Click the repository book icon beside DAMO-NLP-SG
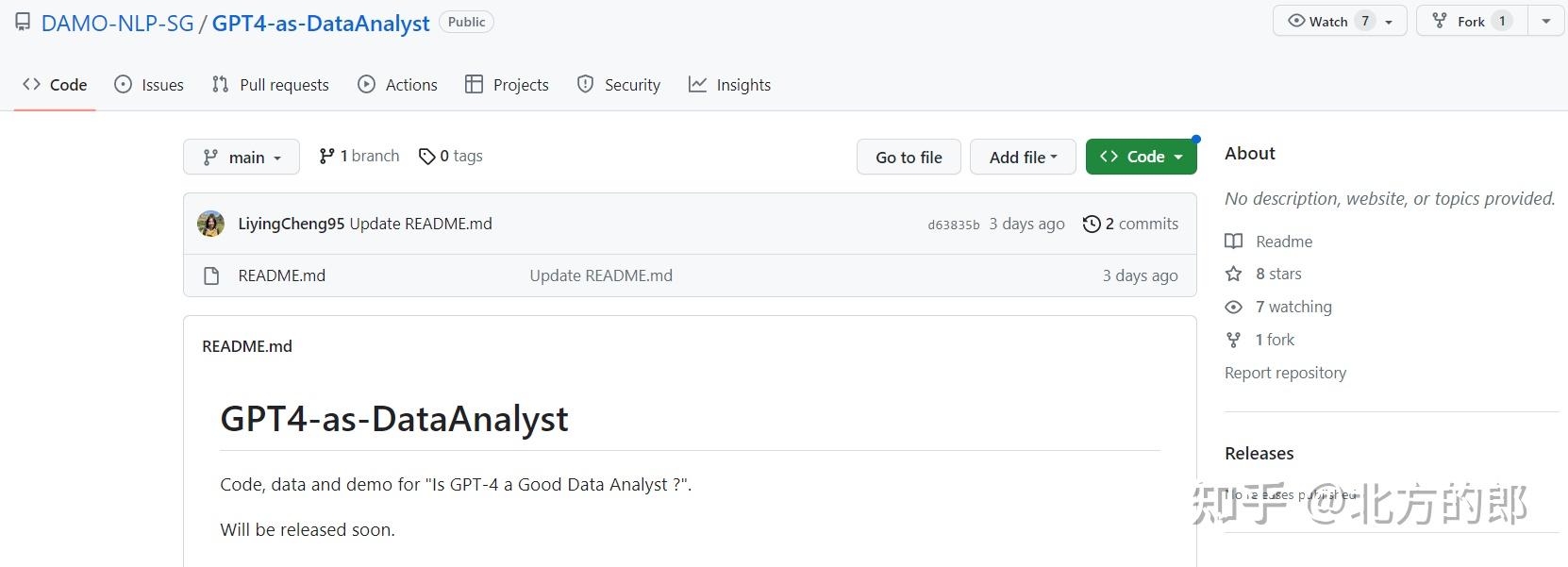The height and width of the screenshot is (567, 1568). coord(23,22)
